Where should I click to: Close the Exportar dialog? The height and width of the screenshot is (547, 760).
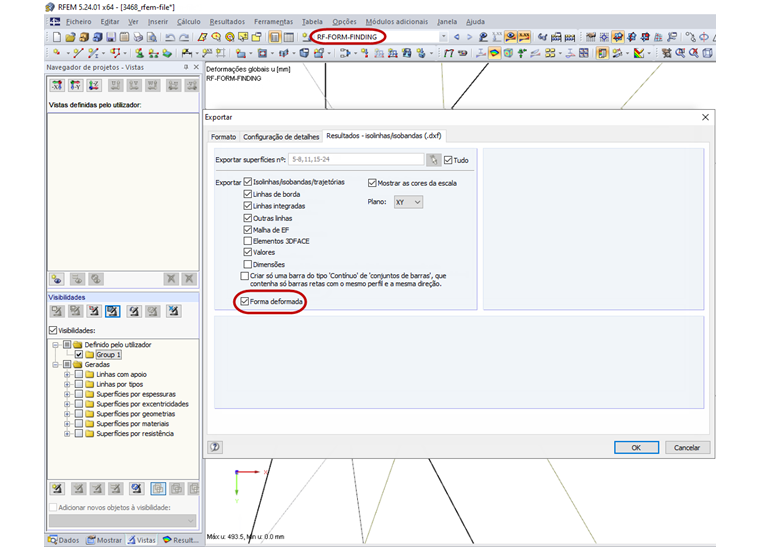coord(705,117)
